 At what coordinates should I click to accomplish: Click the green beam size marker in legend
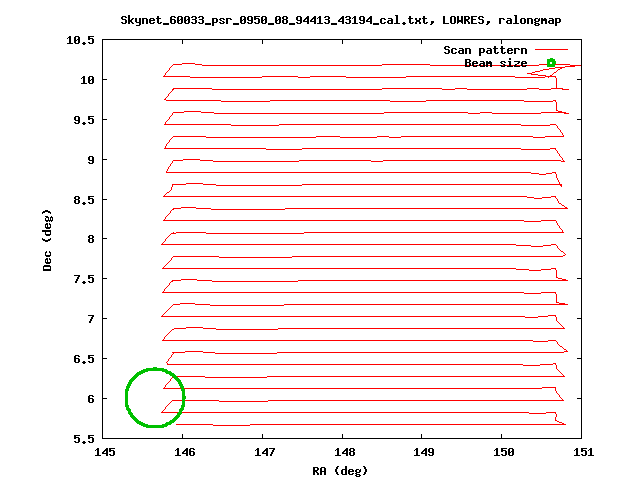551,63
